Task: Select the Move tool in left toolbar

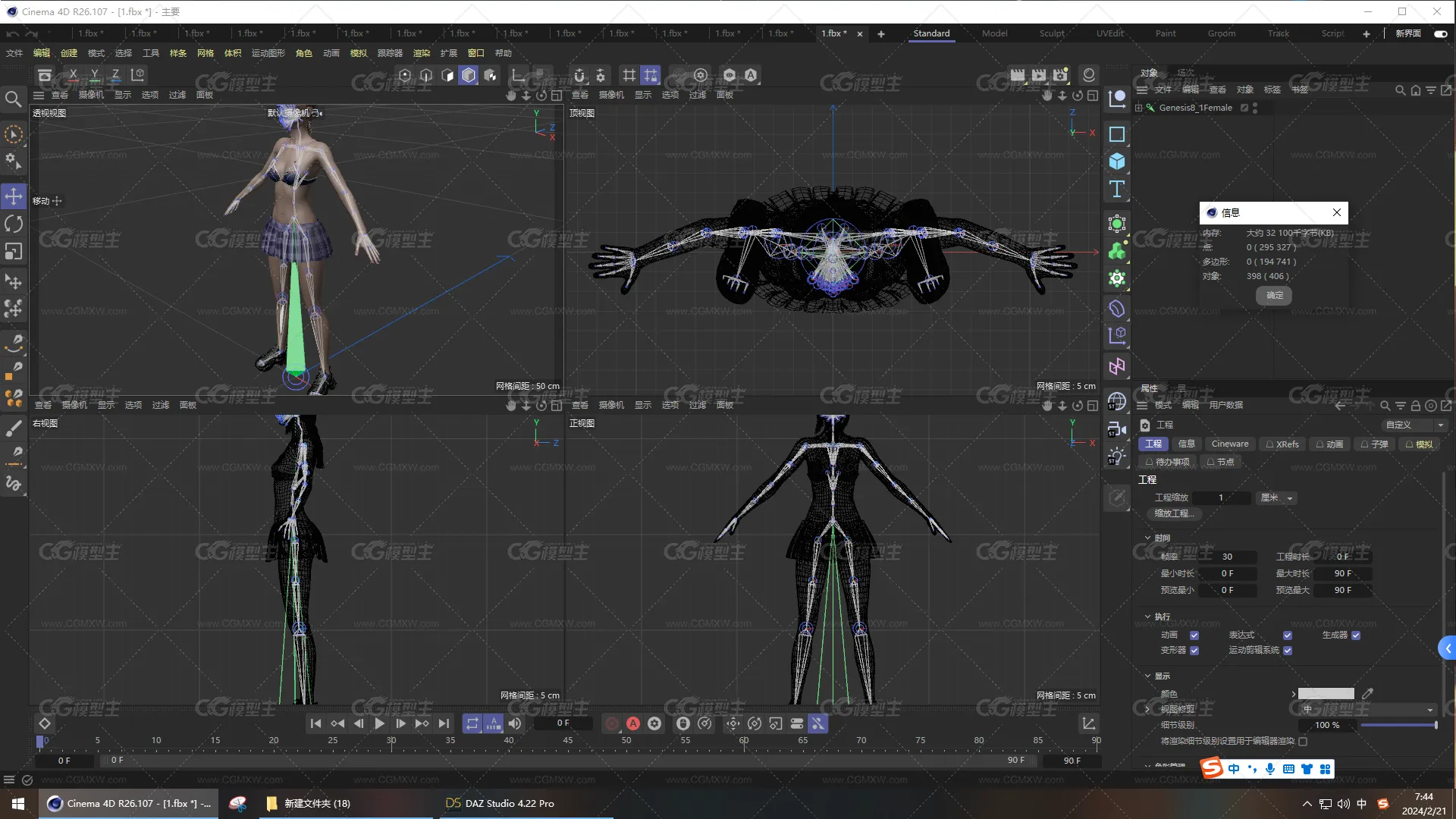Action: click(14, 196)
